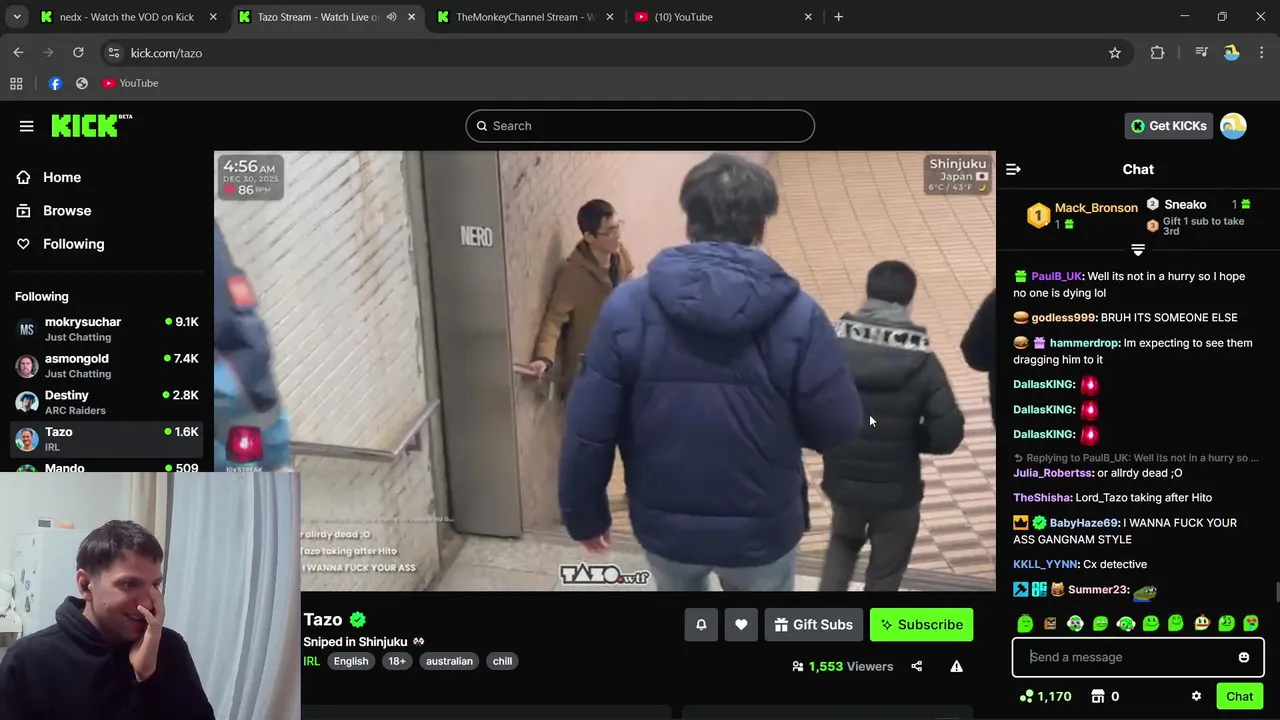The width and height of the screenshot is (1280, 720).
Task: Select the australian tag
Action: 449,661
